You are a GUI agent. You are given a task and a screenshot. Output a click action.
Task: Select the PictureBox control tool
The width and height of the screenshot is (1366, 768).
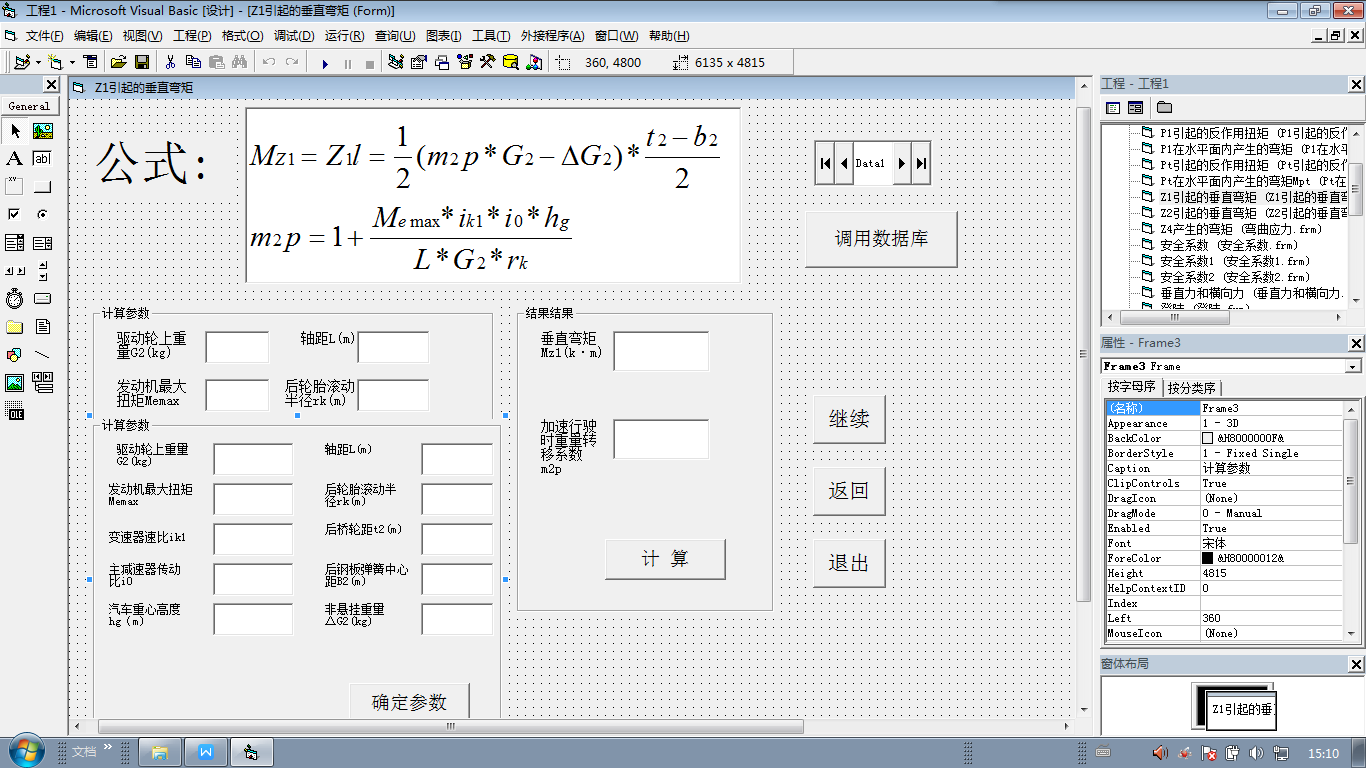[x=42, y=131]
